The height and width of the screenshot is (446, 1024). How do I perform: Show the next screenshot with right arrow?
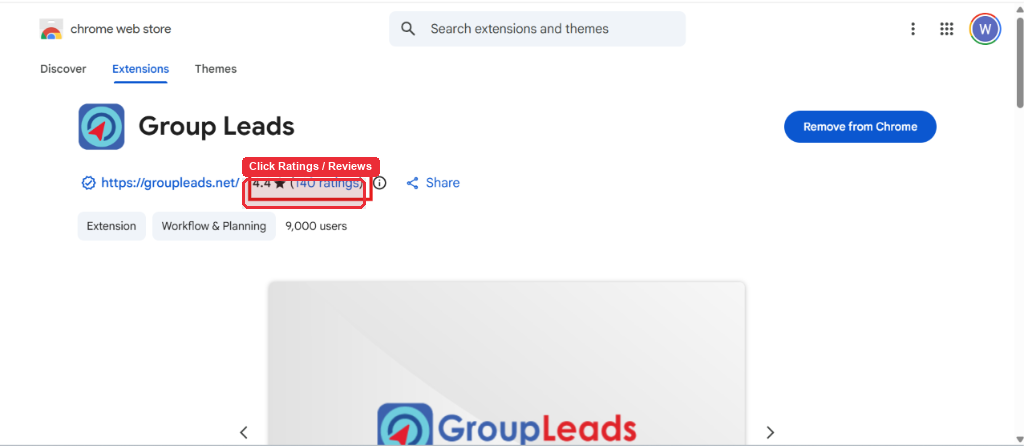tap(770, 432)
